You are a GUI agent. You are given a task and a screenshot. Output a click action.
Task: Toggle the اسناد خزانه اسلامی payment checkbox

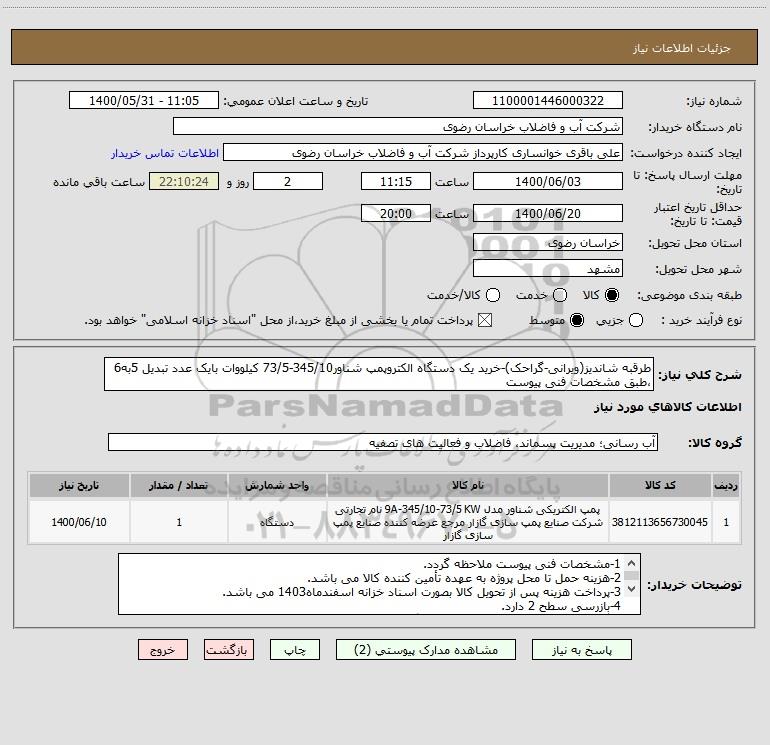(x=485, y=320)
